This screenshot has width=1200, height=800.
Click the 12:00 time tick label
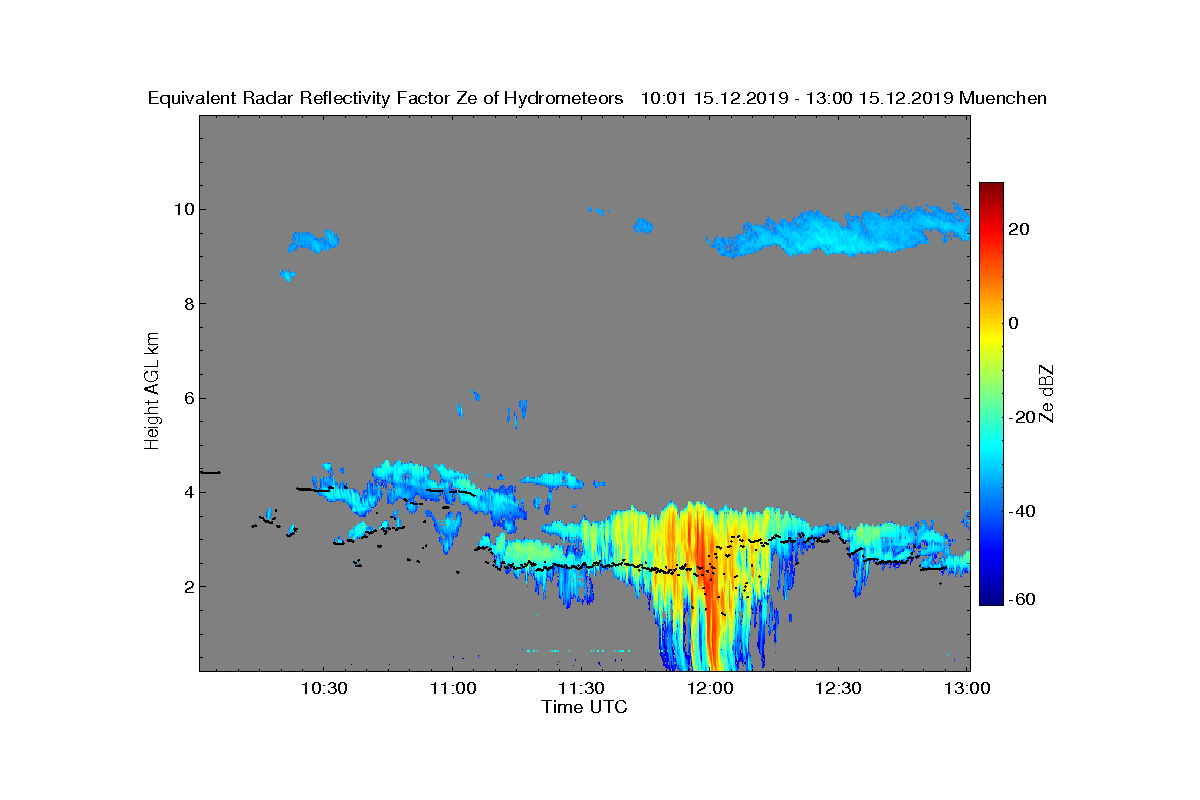[709, 689]
